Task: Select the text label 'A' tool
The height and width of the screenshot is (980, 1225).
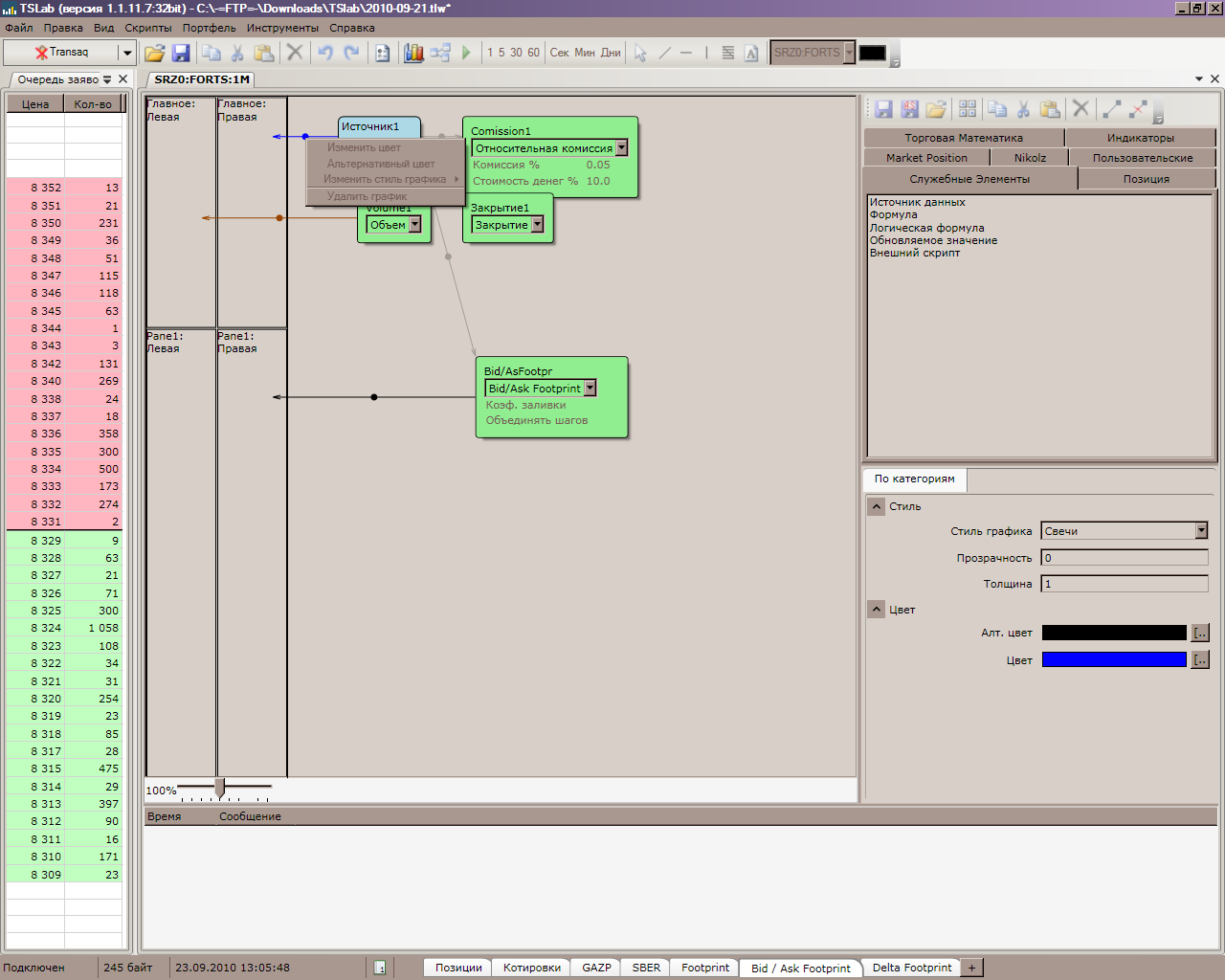Action: [751, 53]
